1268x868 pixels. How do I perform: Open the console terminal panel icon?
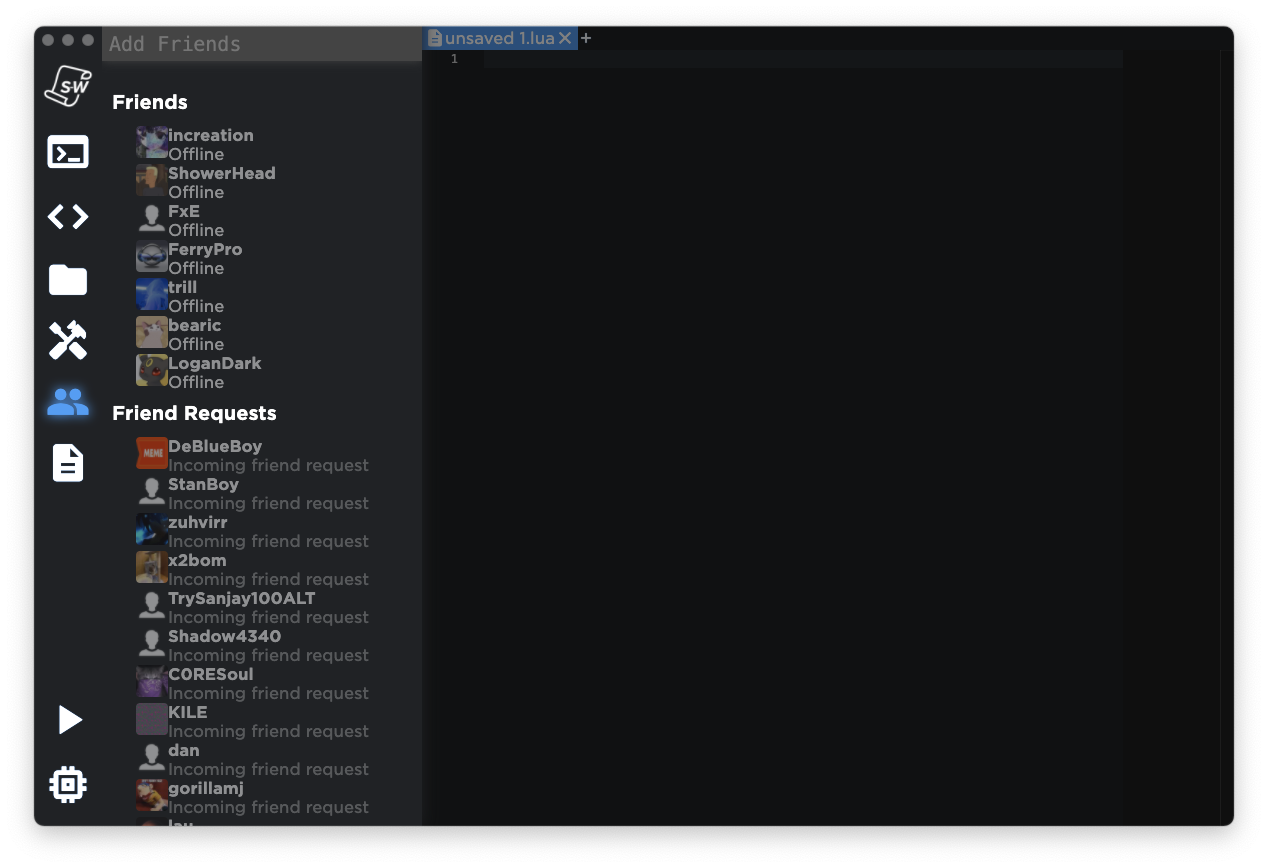click(x=68, y=153)
